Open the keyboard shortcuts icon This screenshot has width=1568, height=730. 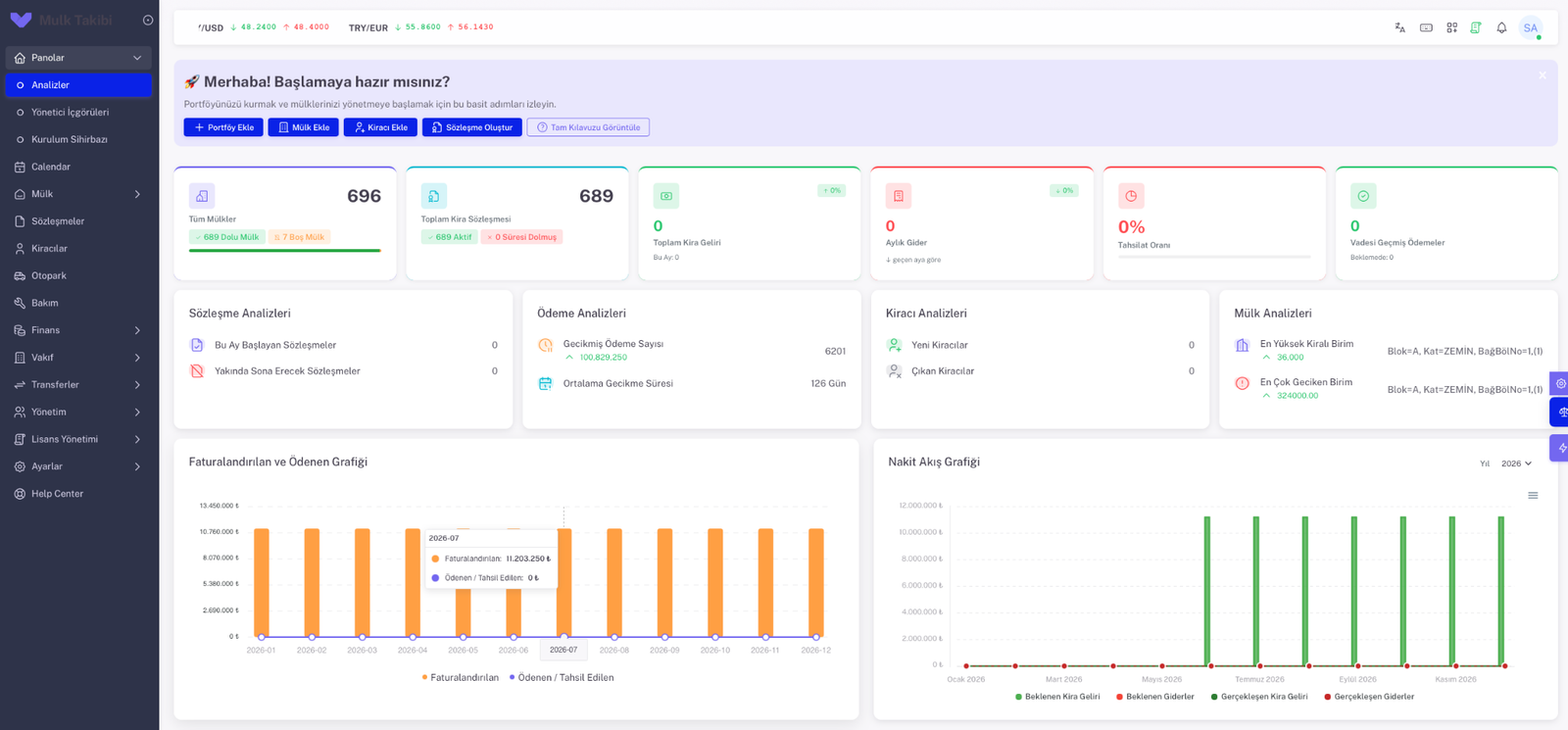1426,27
